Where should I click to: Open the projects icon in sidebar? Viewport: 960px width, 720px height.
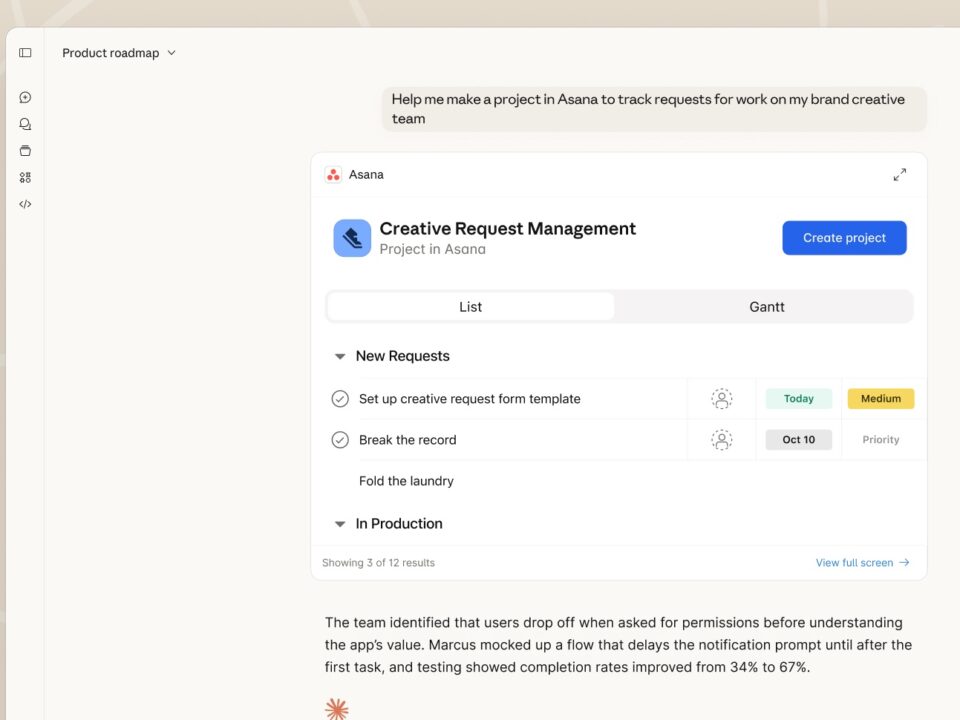25,151
